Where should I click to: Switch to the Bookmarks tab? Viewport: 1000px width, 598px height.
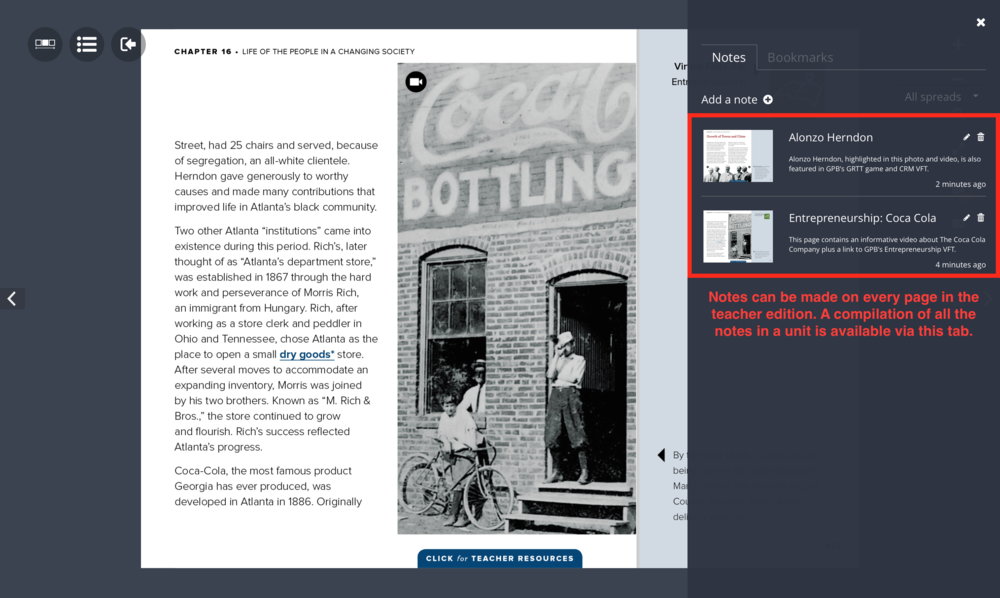click(800, 57)
